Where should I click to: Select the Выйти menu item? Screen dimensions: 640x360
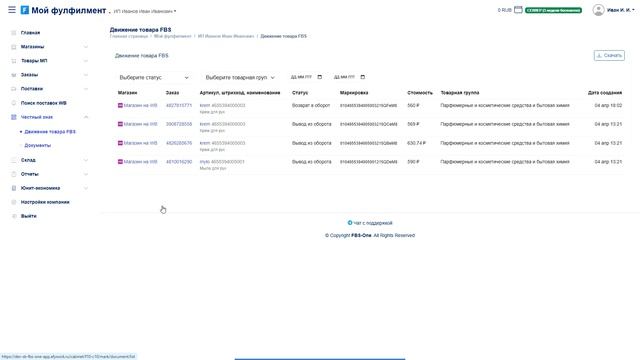29,216
